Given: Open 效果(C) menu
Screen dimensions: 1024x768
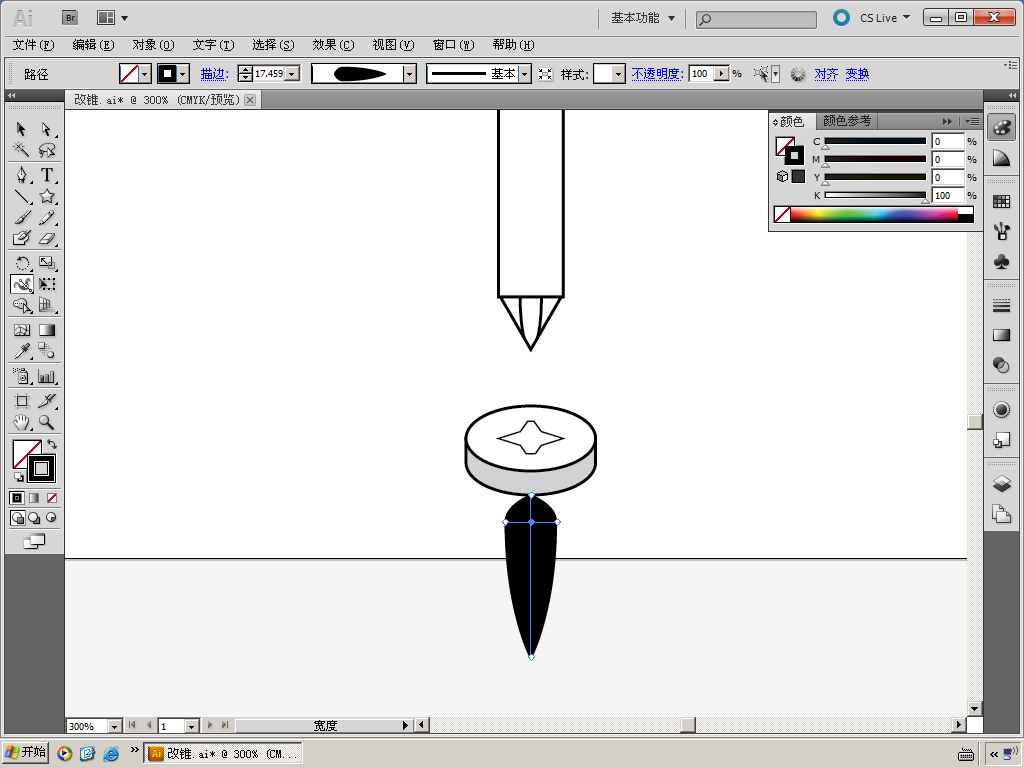Looking at the screenshot, I should [x=333, y=44].
